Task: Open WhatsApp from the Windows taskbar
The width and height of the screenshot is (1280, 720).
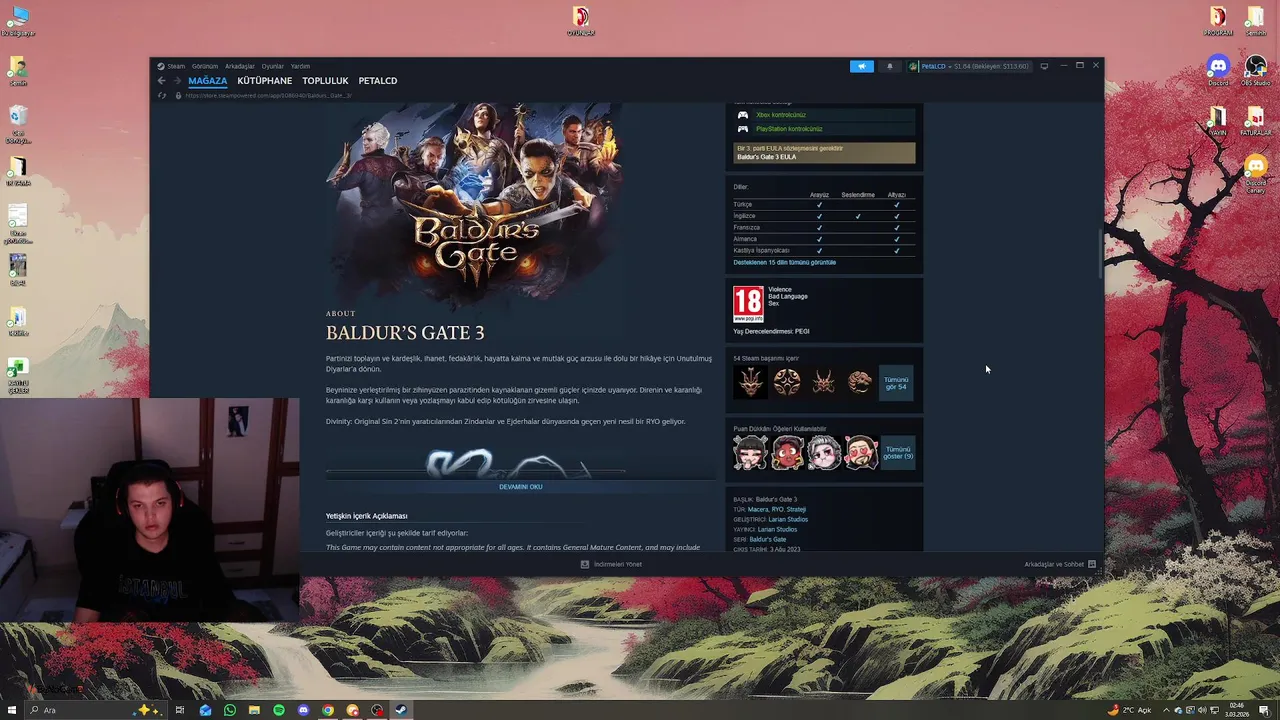Action: (230, 710)
